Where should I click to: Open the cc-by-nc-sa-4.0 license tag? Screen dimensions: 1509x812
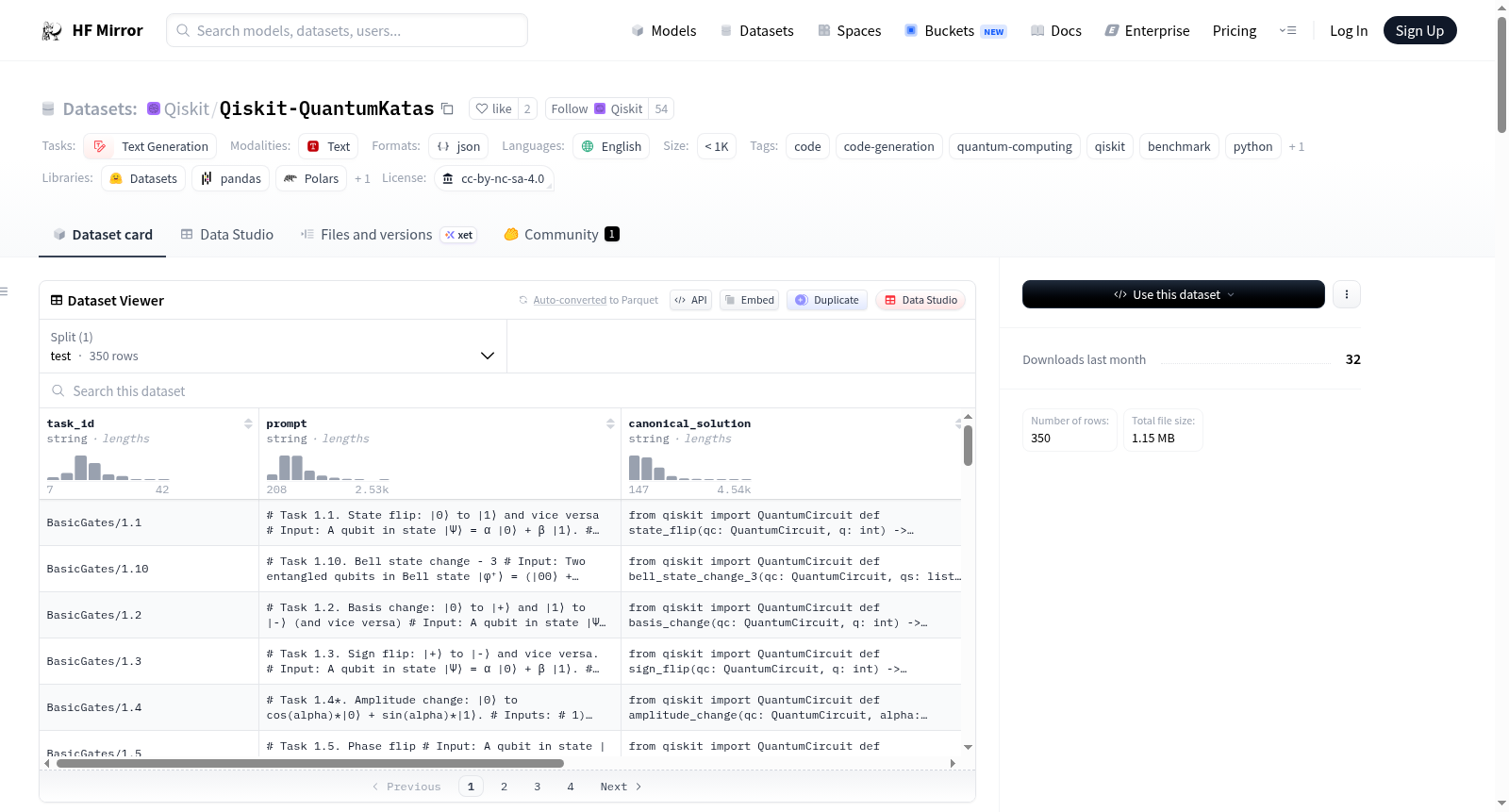[x=493, y=178]
